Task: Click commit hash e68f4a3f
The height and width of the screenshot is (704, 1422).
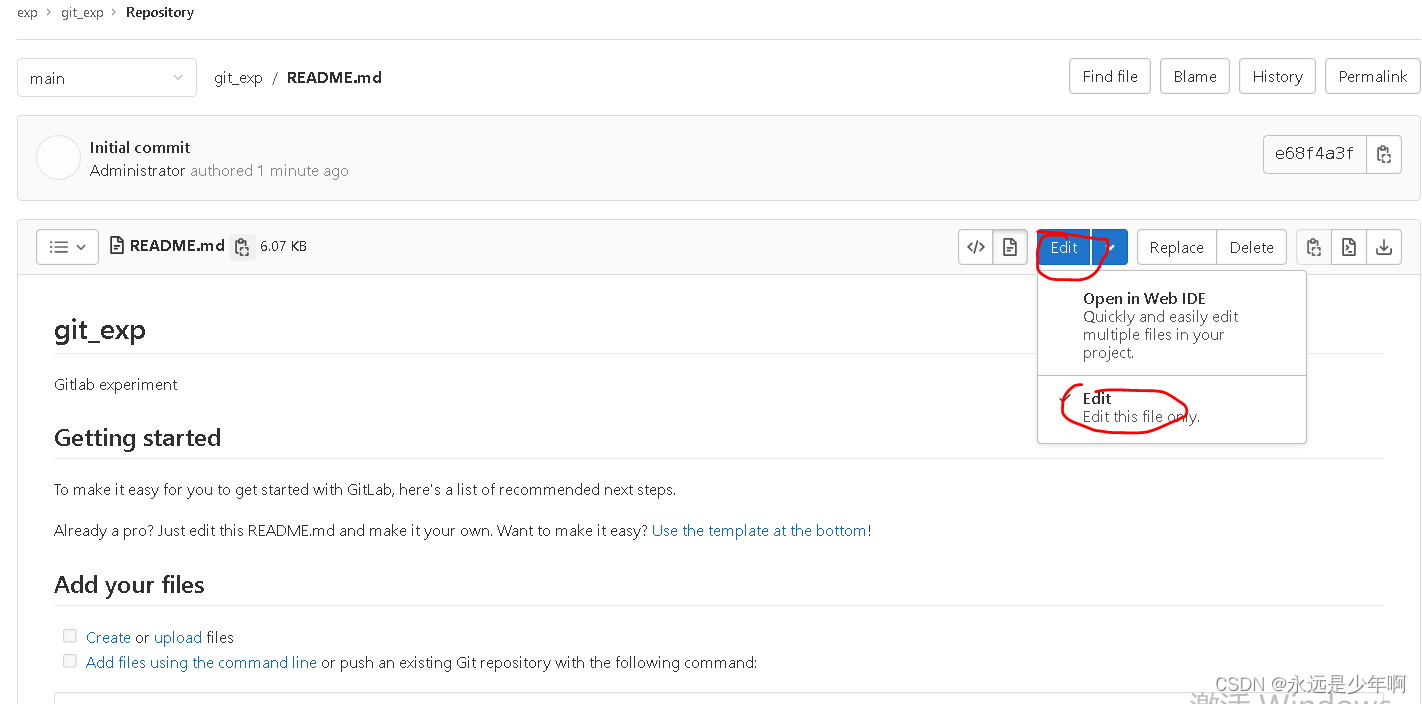Action: (1314, 154)
